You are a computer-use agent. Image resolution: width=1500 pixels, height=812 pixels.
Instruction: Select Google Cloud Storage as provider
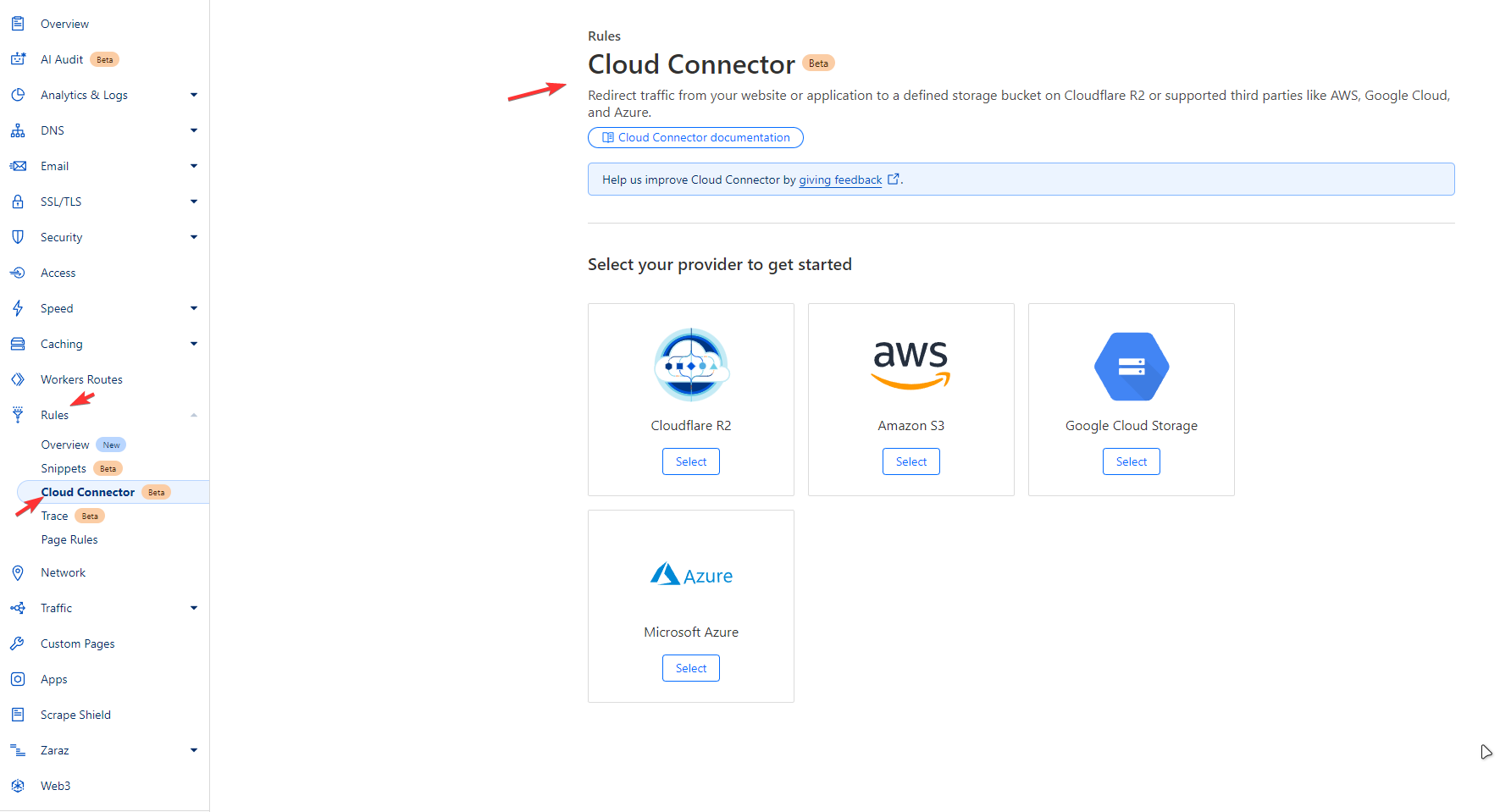pyautogui.click(x=1132, y=461)
